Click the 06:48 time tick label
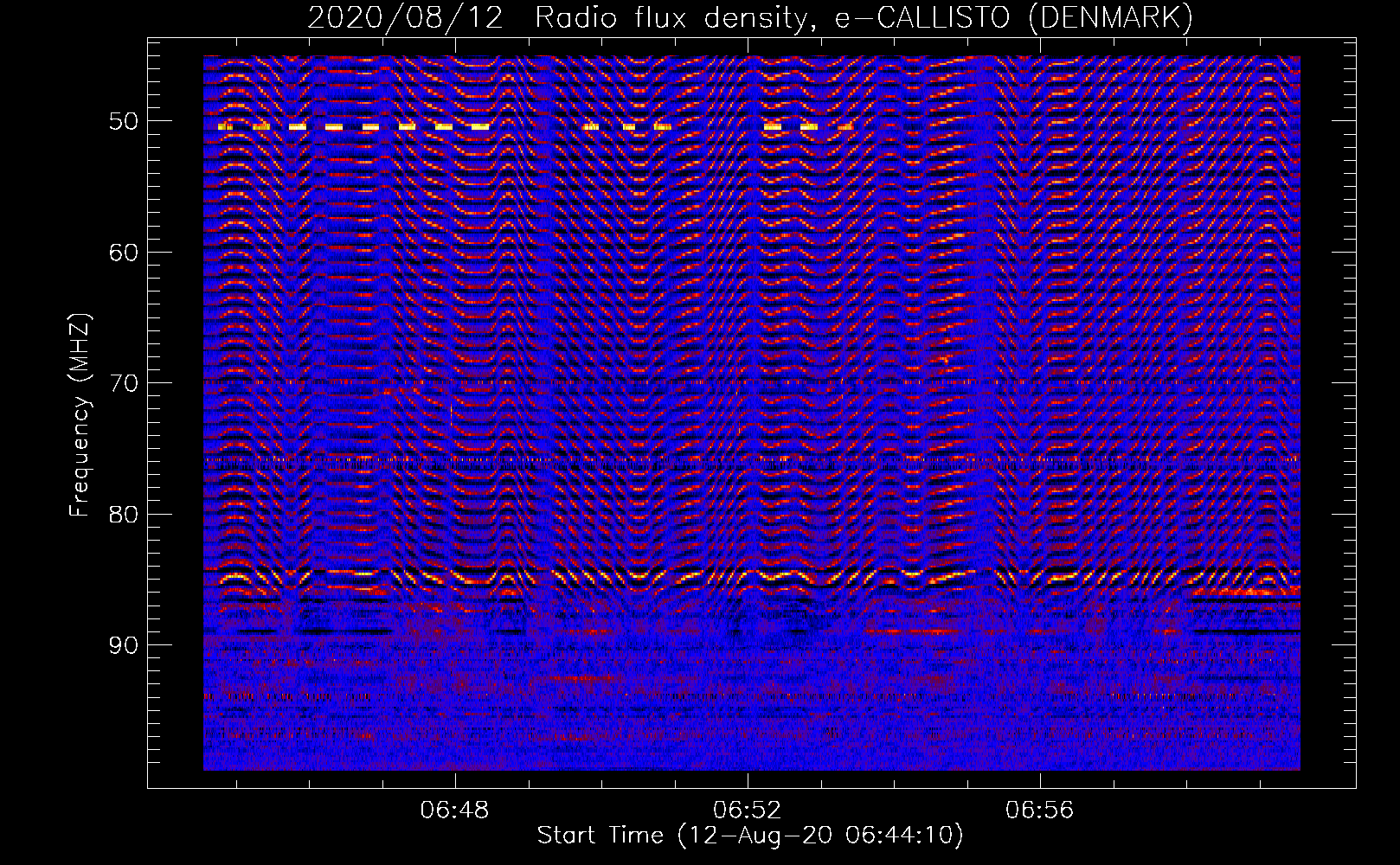1400x865 pixels. (x=454, y=811)
